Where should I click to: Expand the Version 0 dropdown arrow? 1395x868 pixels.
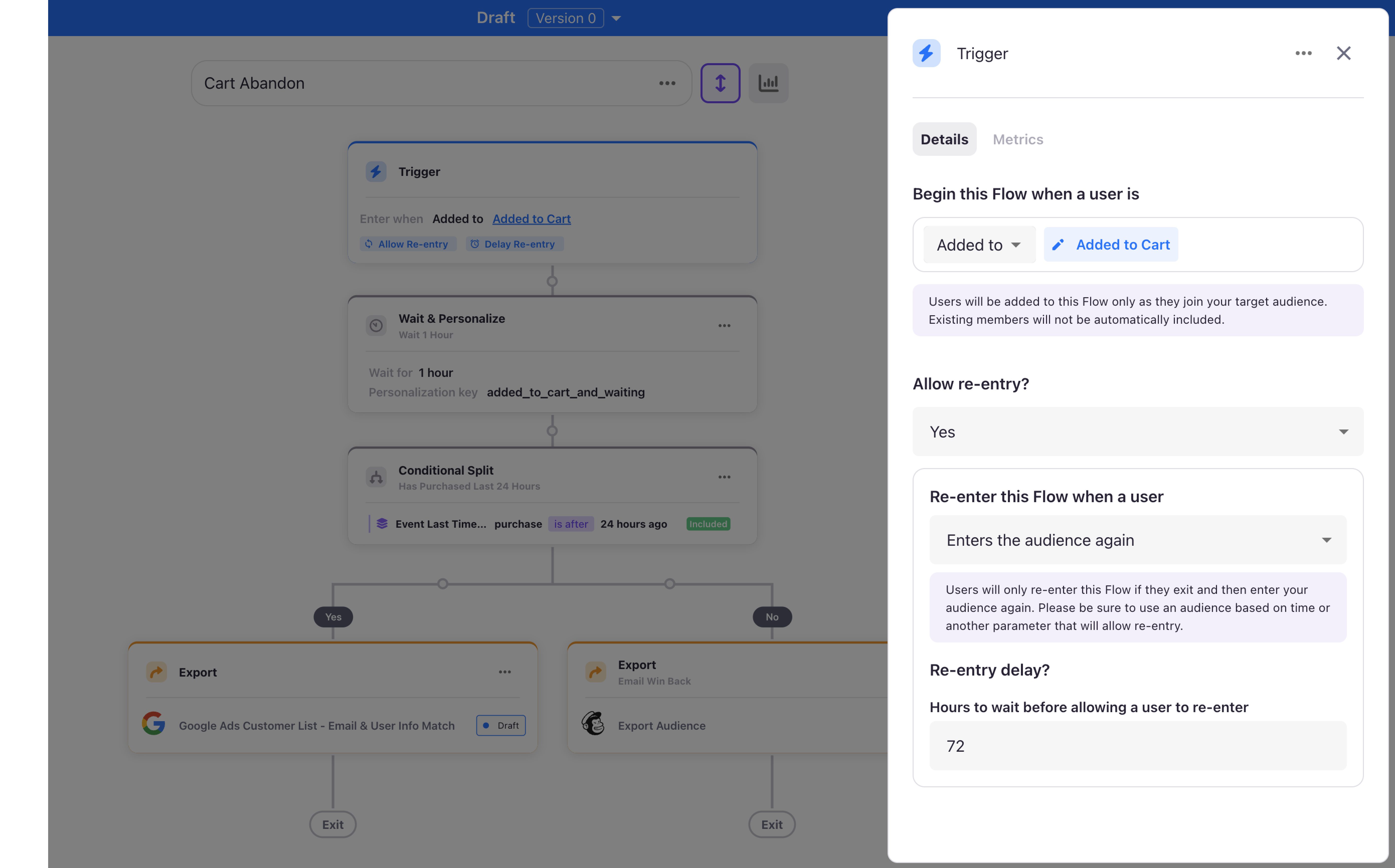(x=616, y=18)
